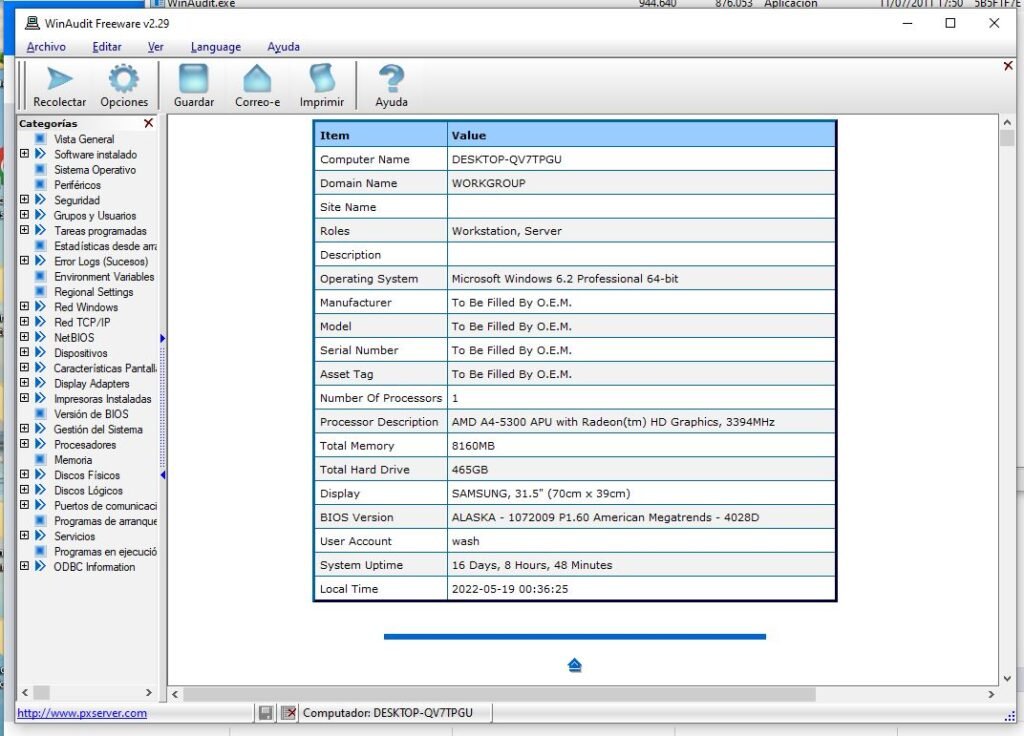This screenshot has width=1024, height=736.
Task: Click the WORKGROUP domain name value
Action: (488, 184)
